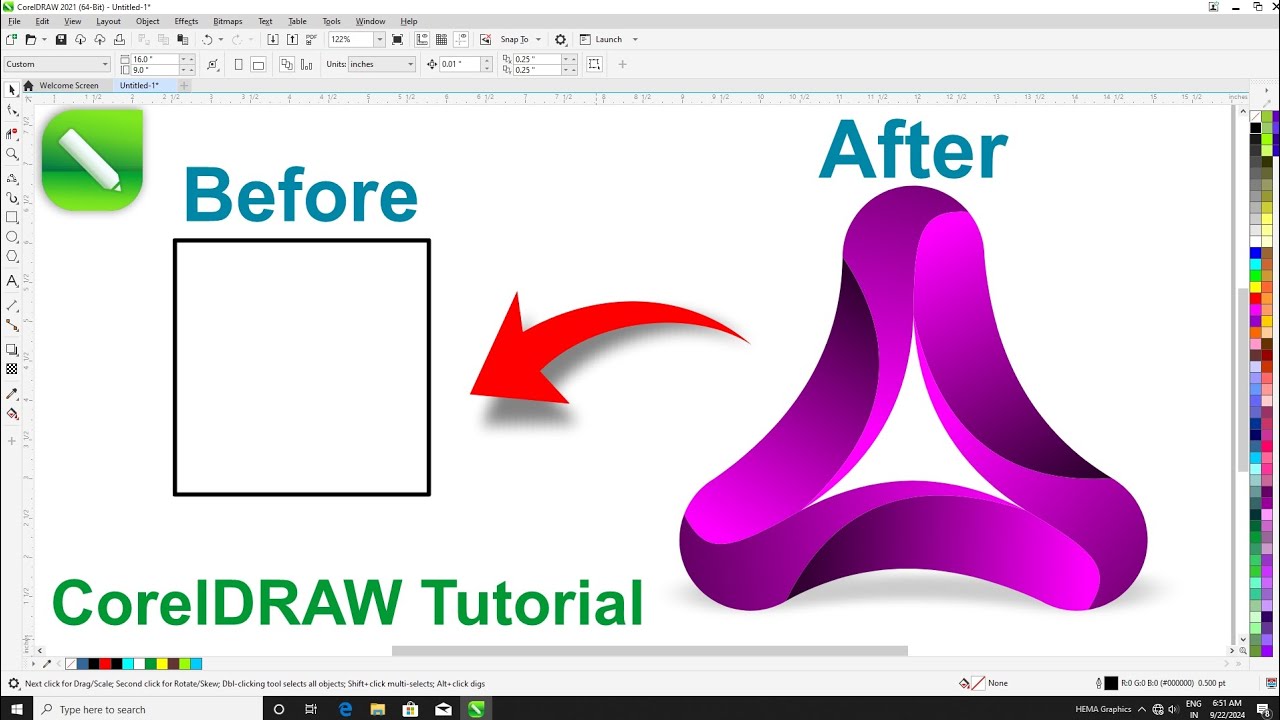The height and width of the screenshot is (720, 1280).
Task: Select the Transparency tool
Action: (x=12, y=369)
